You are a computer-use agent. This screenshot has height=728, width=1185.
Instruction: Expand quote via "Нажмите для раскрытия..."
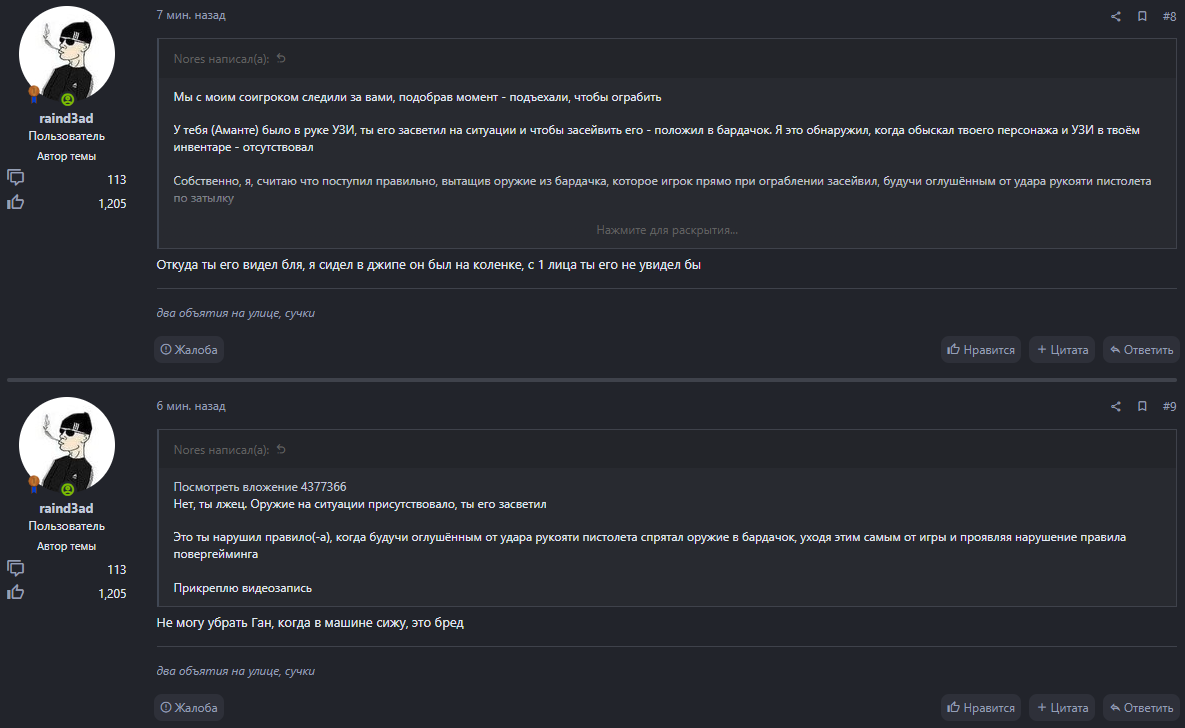[667, 230]
